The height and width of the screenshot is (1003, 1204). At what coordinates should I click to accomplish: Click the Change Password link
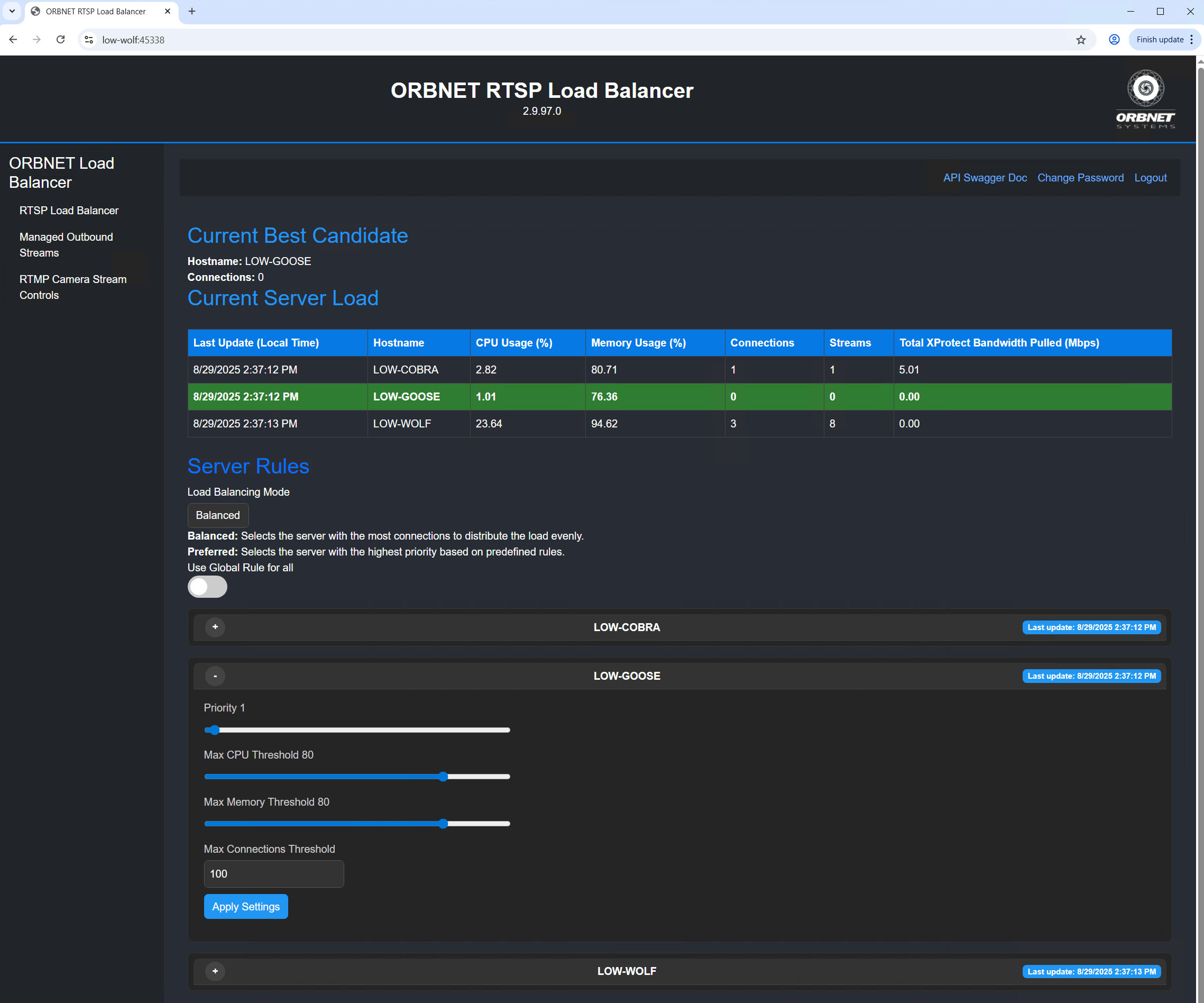tap(1080, 178)
